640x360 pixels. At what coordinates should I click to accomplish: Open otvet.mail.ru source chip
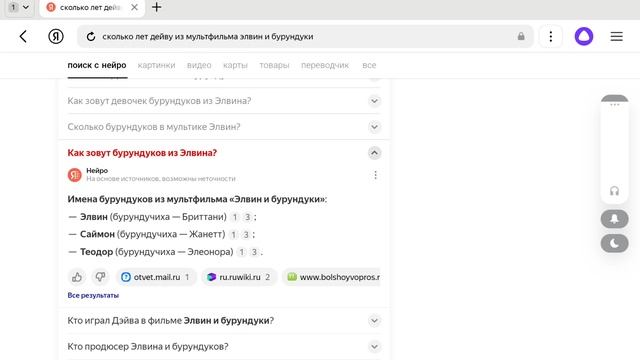tap(156, 277)
